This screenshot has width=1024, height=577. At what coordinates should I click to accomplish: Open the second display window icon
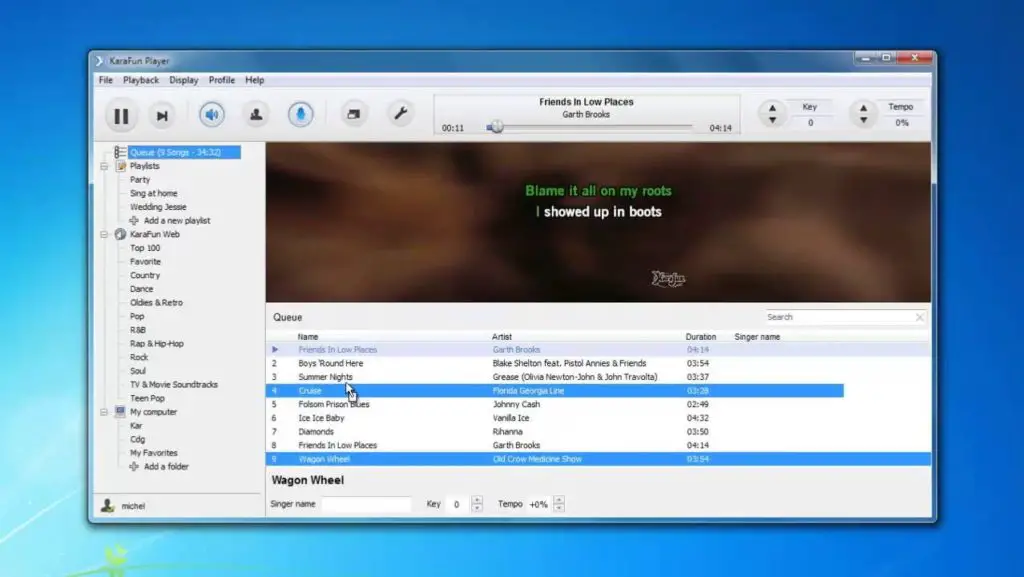353,114
